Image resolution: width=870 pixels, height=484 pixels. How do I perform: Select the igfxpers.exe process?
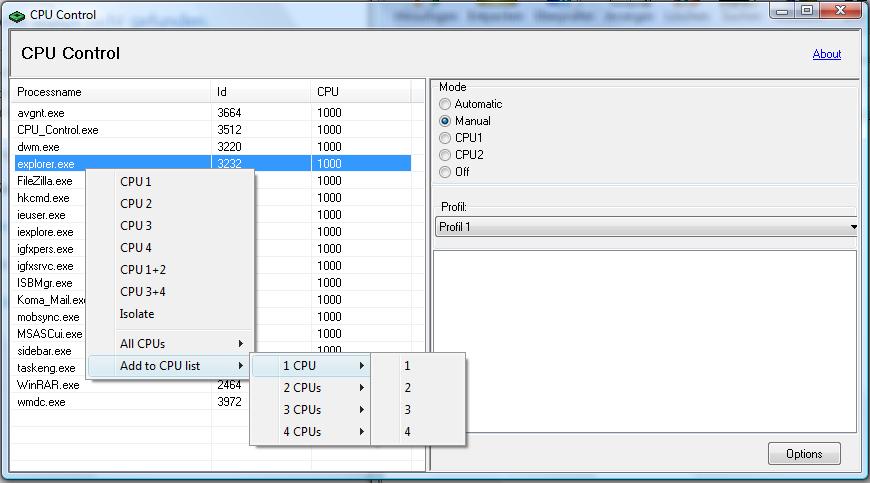click(x=45, y=249)
